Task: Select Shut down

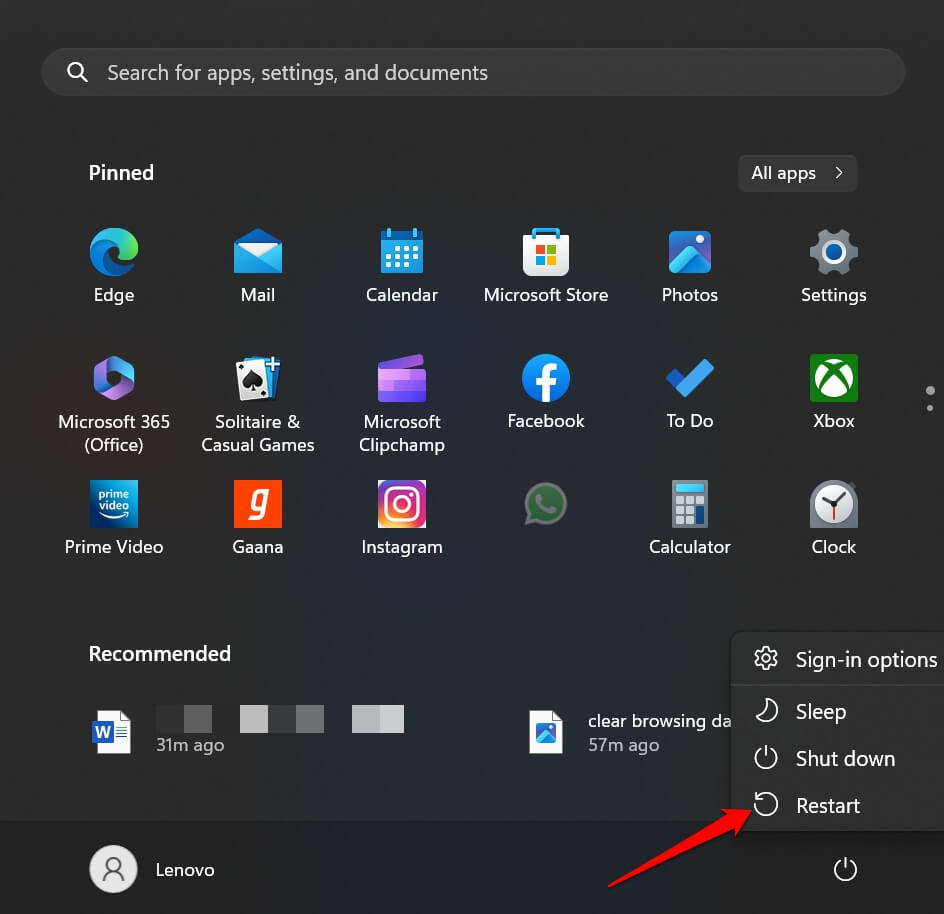Action: coord(844,758)
